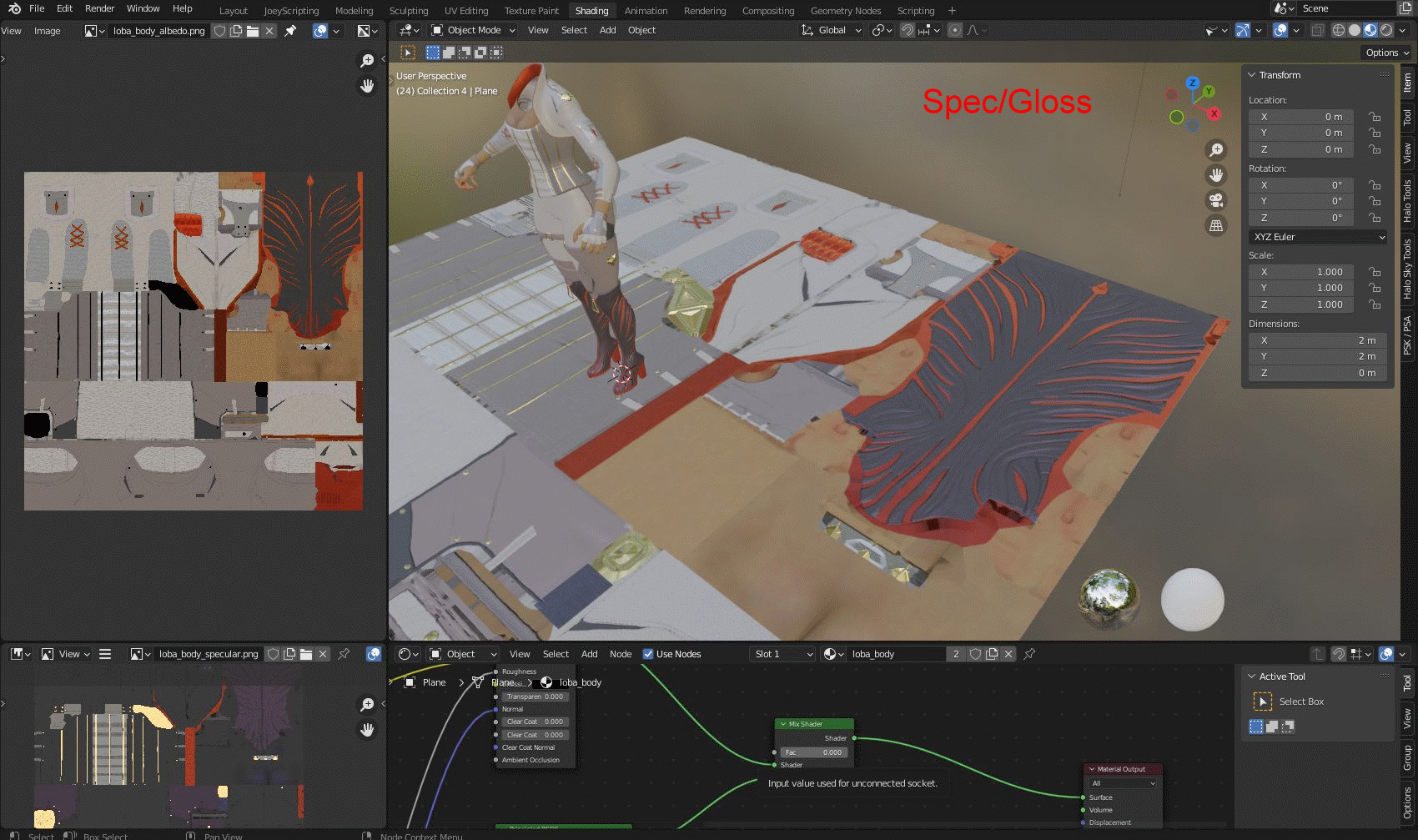Switch to the UV Editing workspace tab

[x=465, y=11]
